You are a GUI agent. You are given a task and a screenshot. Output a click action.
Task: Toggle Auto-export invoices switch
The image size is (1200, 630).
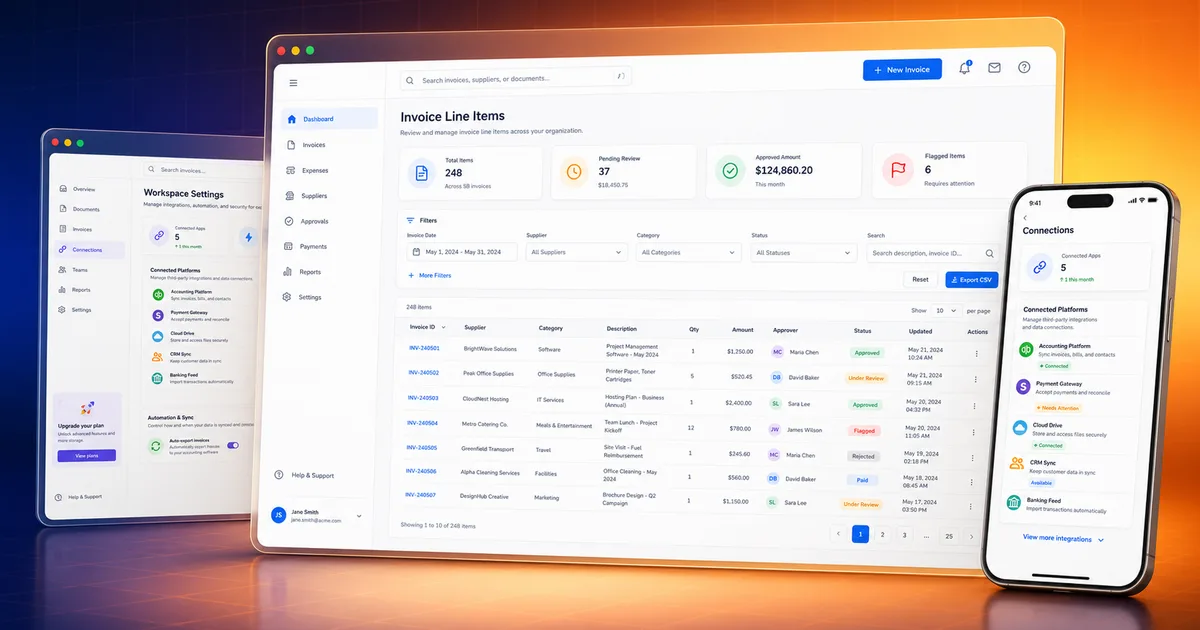(x=233, y=445)
